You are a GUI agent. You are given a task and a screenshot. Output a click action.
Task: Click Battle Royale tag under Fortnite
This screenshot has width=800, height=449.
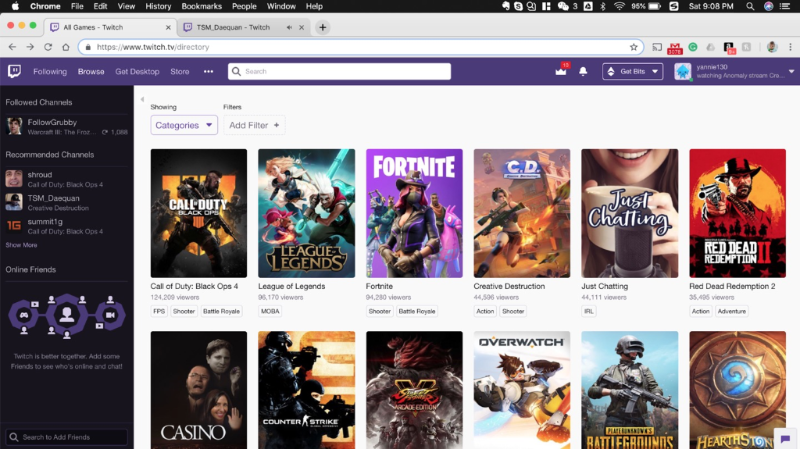point(417,311)
